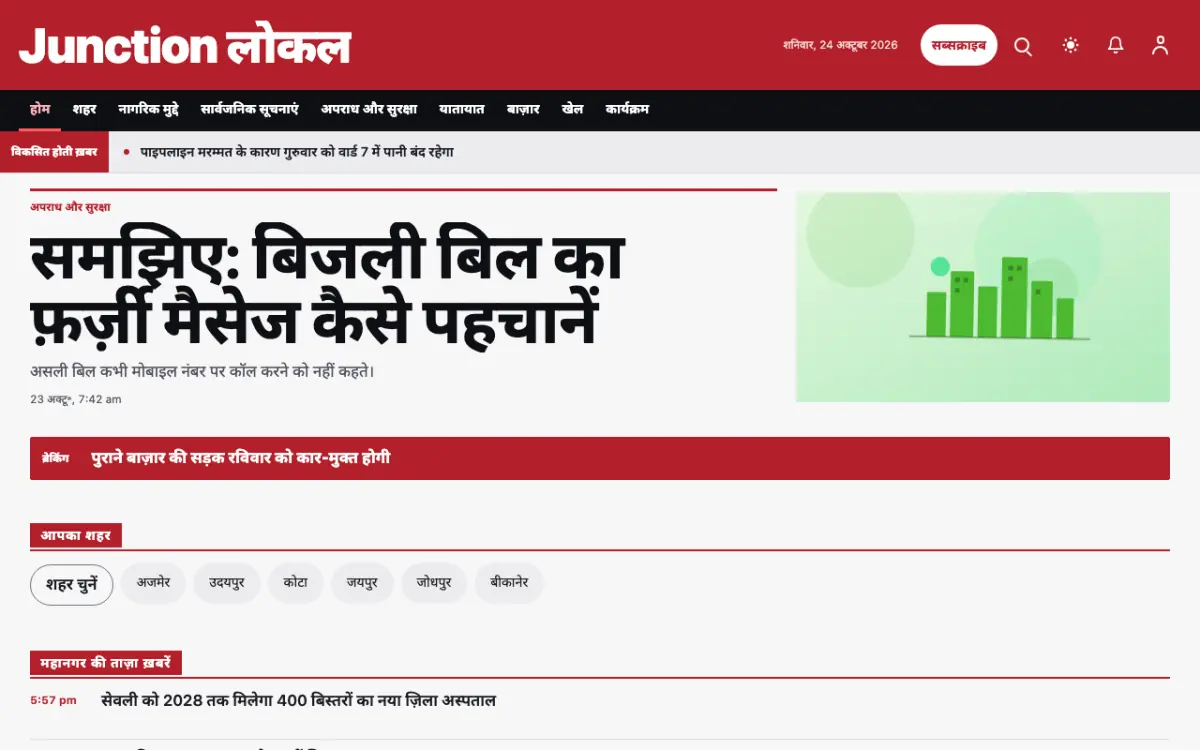Open the पाइपलाइन मरम्मत ticker headline
The width and height of the screenshot is (1200, 750).
point(297,152)
